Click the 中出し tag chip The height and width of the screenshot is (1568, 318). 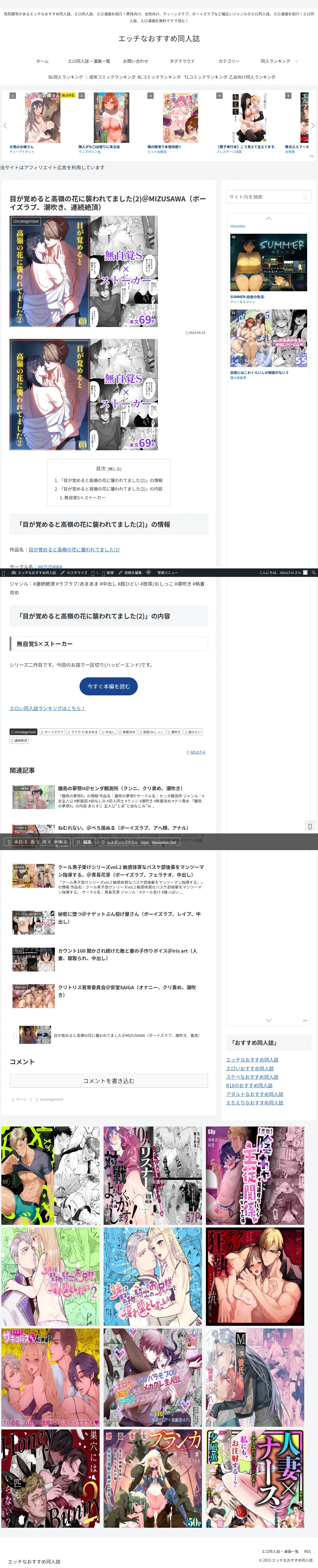(x=108, y=732)
